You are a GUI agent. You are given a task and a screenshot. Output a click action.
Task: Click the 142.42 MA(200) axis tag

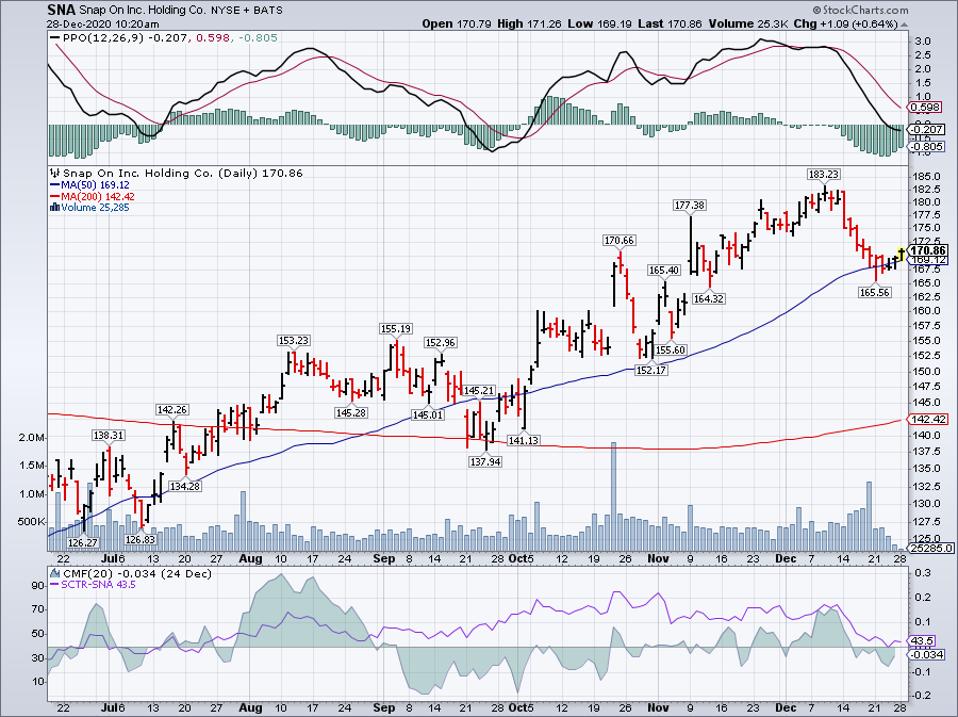click(x=929, y=420)
